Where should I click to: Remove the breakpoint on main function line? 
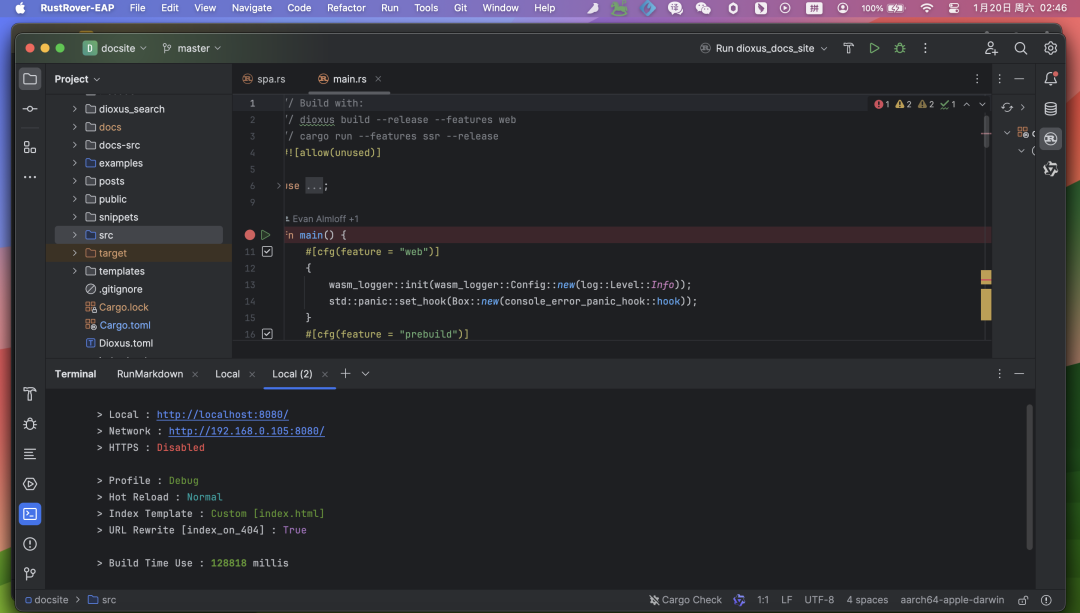[250, 235]
